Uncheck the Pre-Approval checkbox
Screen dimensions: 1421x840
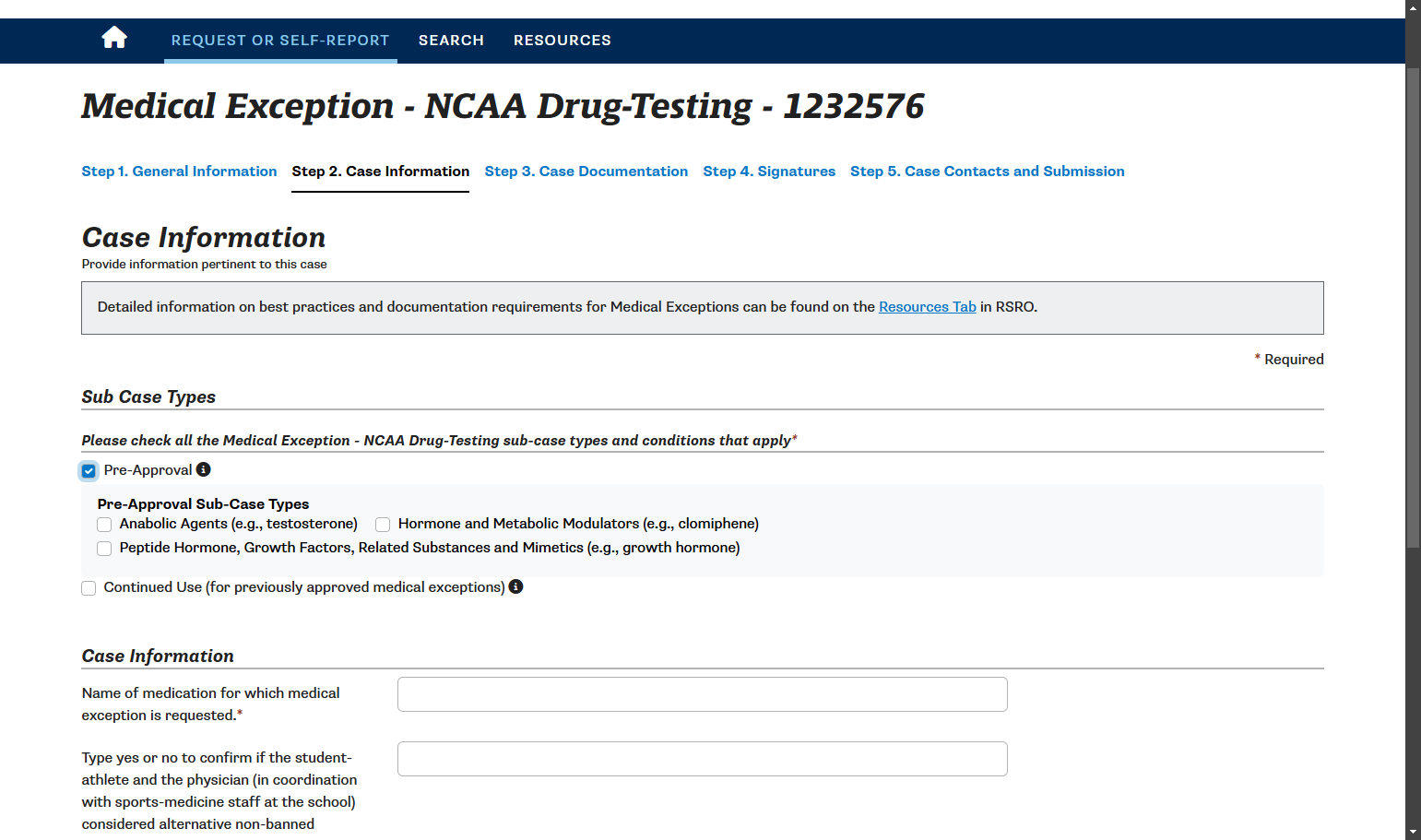click(89, 471)
